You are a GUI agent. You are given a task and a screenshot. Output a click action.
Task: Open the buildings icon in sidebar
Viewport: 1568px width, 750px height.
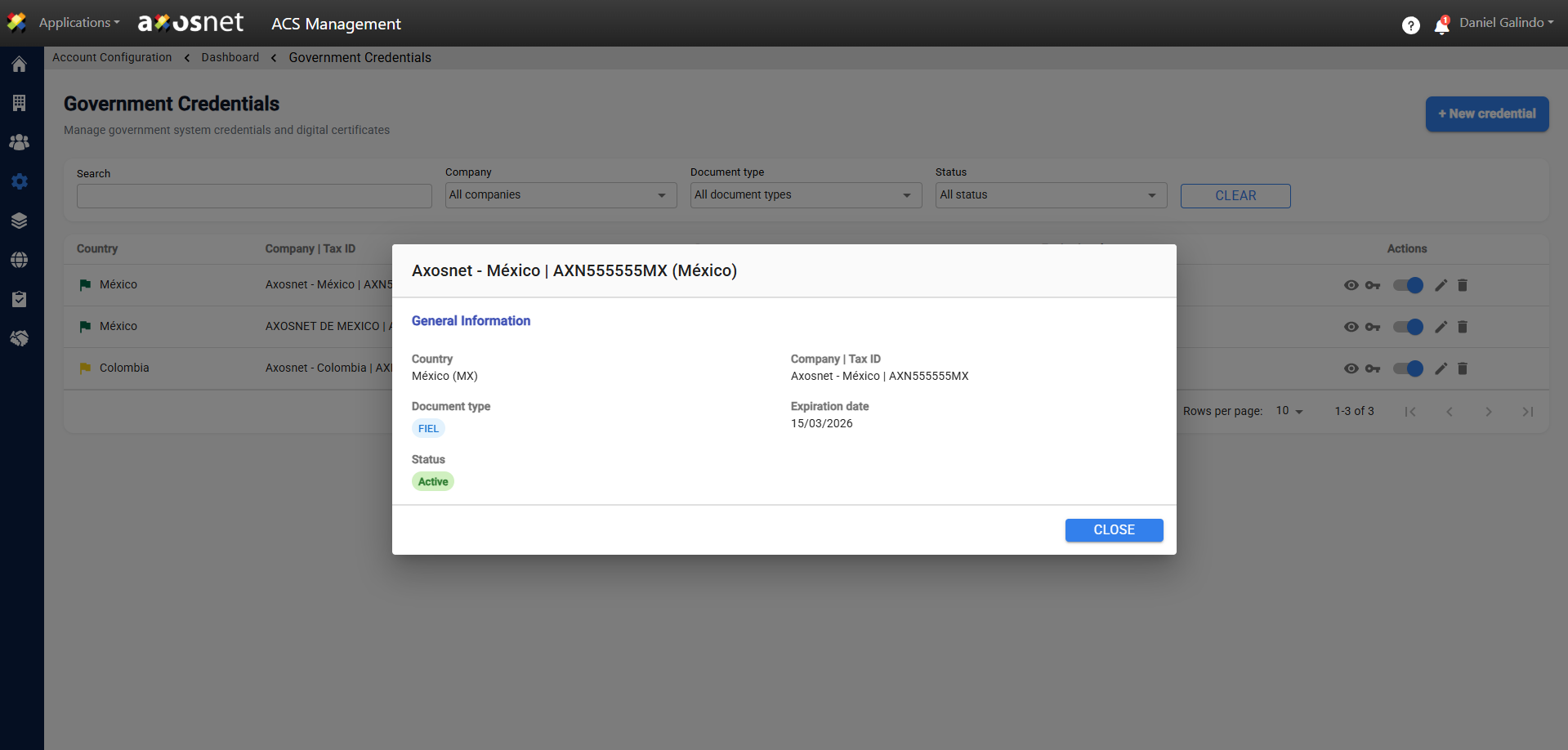coord(20,103)
